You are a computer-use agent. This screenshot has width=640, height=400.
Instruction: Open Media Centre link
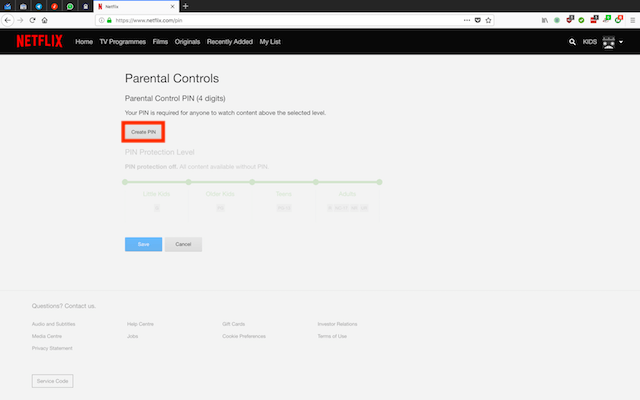(x=47, y=336)
